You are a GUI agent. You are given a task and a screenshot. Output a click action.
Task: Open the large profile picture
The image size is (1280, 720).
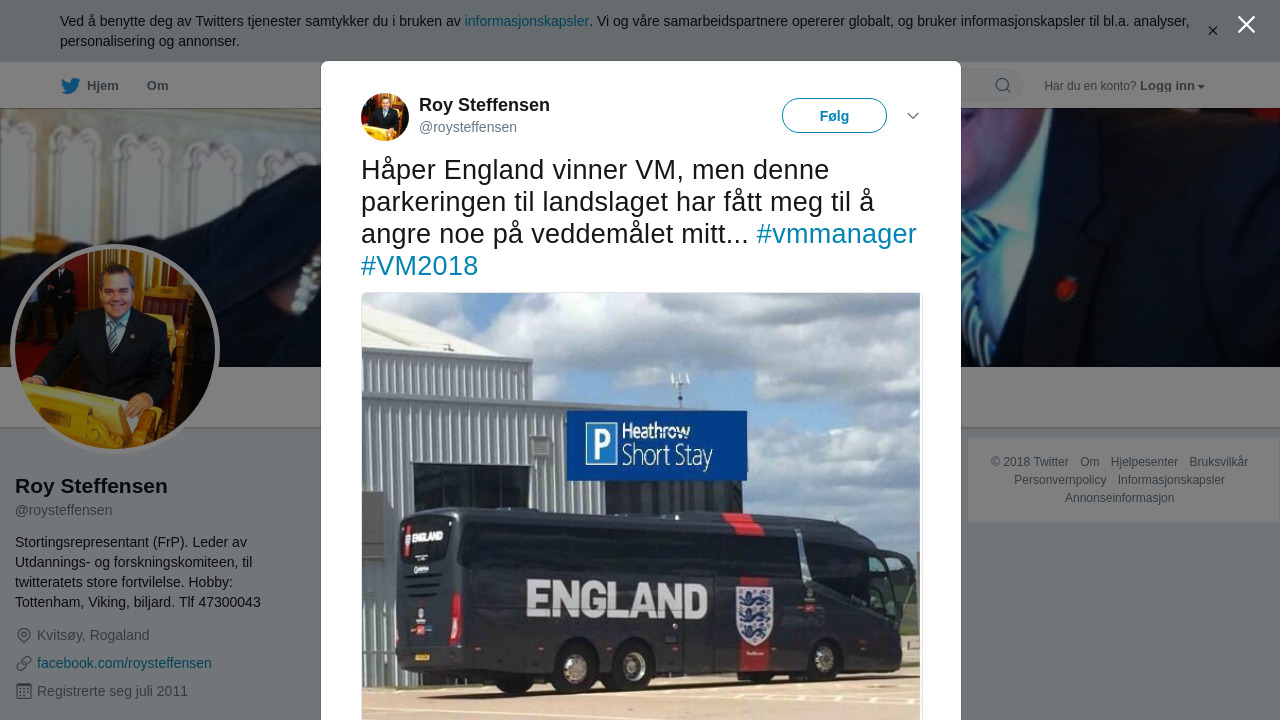(x=115, y=349)
